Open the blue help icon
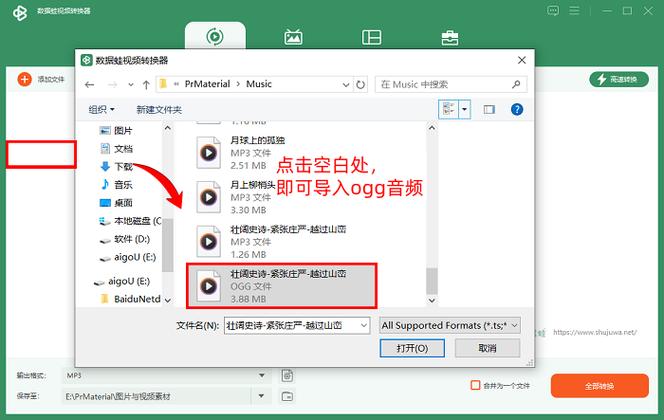The width and height of the screenshot is (664, 420). click(x=517, y=110)
